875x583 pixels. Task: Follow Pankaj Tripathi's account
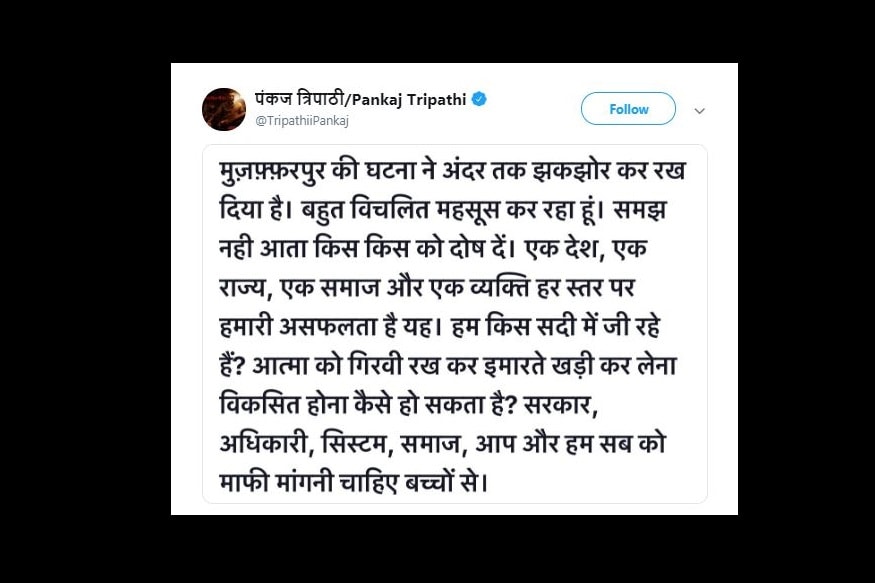click(x=628, y=109)
